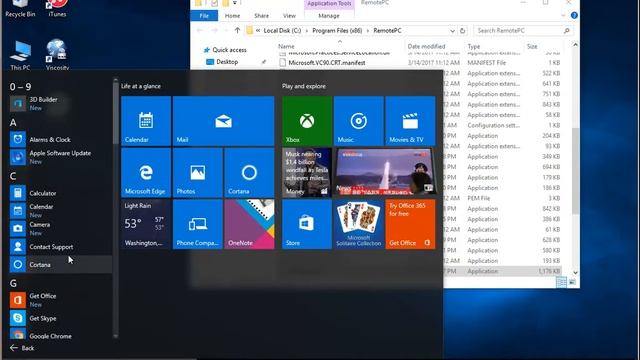Click Local Disk (C:) in address path

pos(282,31)
